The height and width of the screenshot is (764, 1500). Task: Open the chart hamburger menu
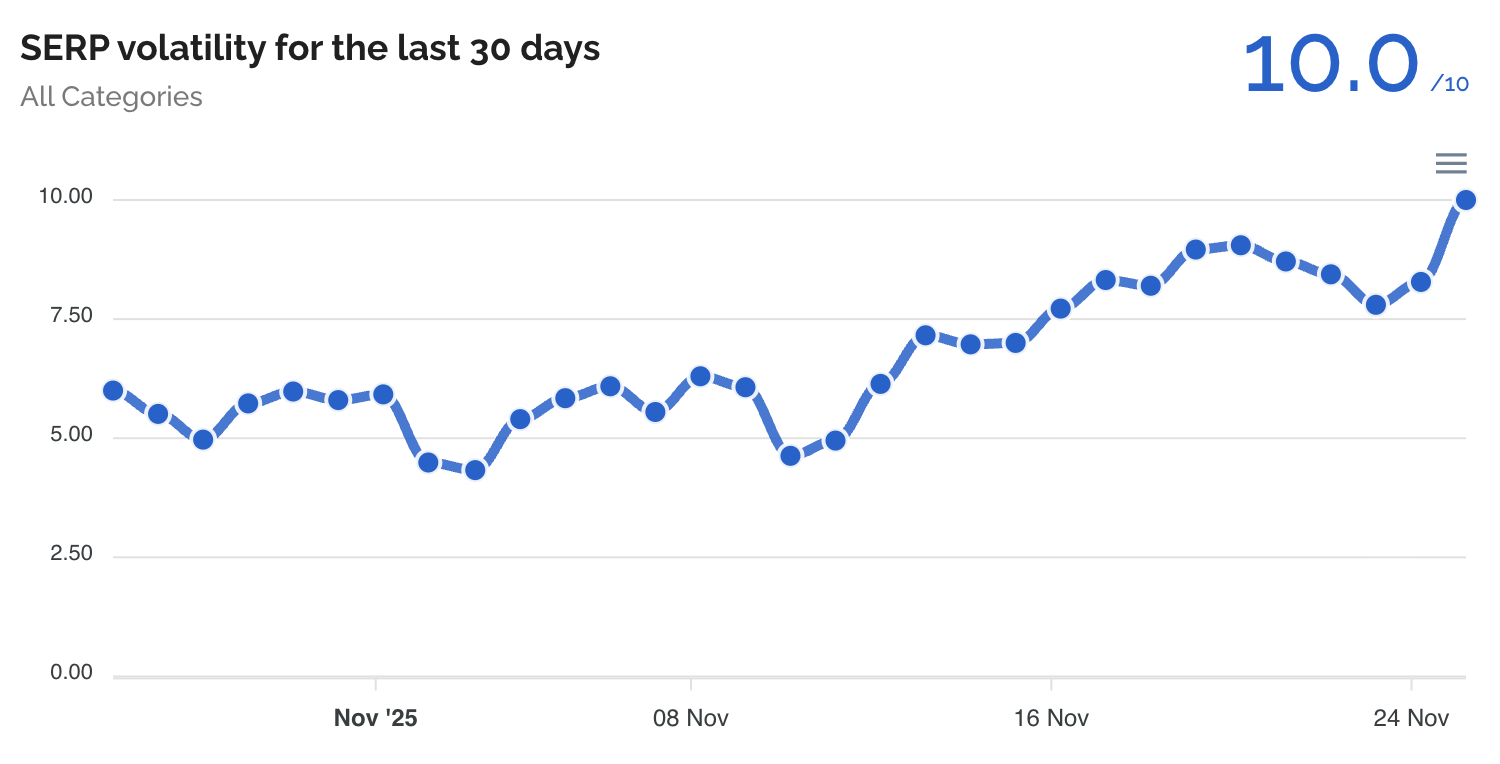[1451, 163]
